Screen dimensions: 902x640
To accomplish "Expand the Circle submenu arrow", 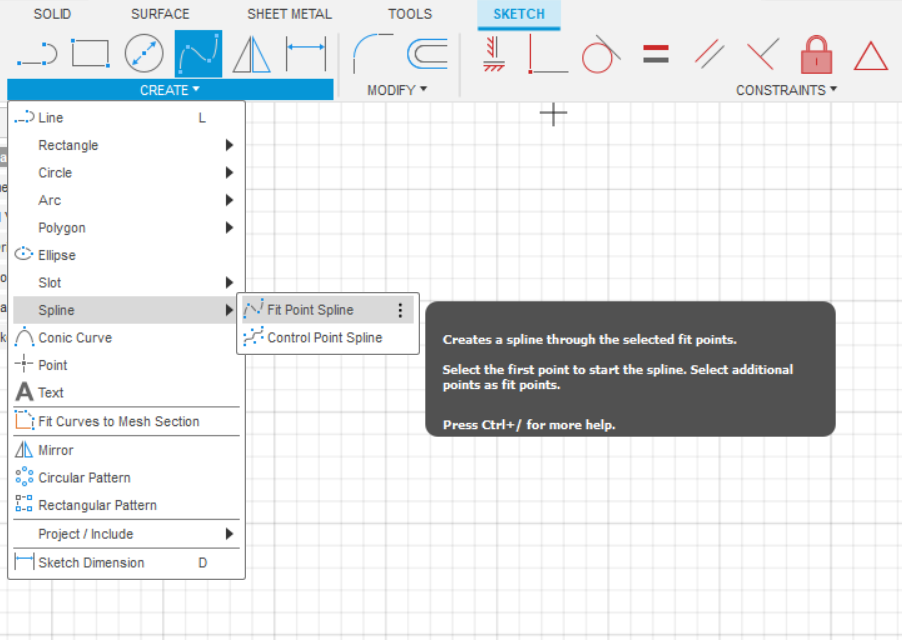I will [229, 173].
